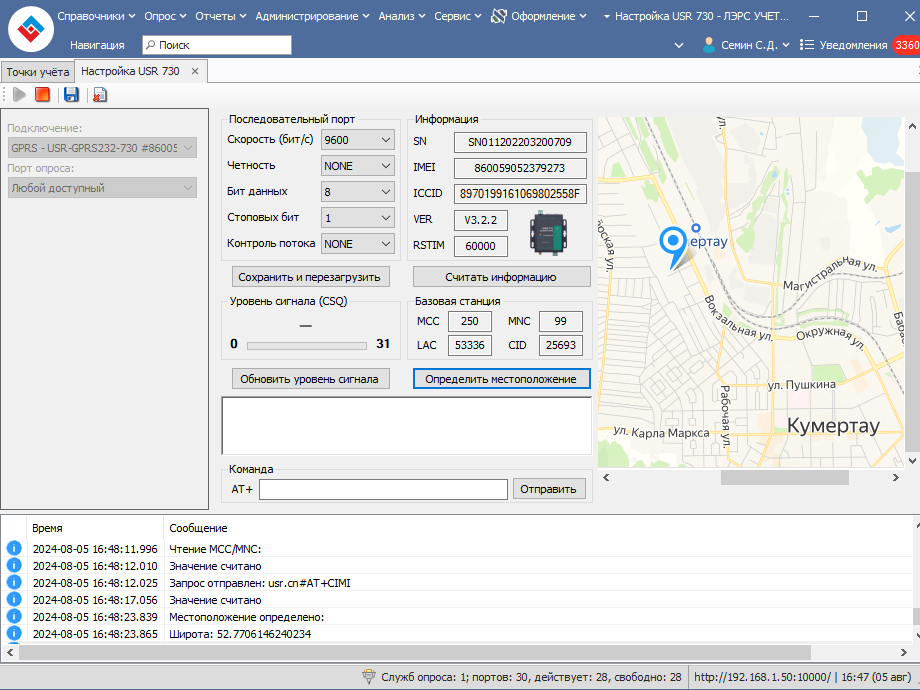
Task: Click the grayed-out start play icon
Action: click(19, 95)
